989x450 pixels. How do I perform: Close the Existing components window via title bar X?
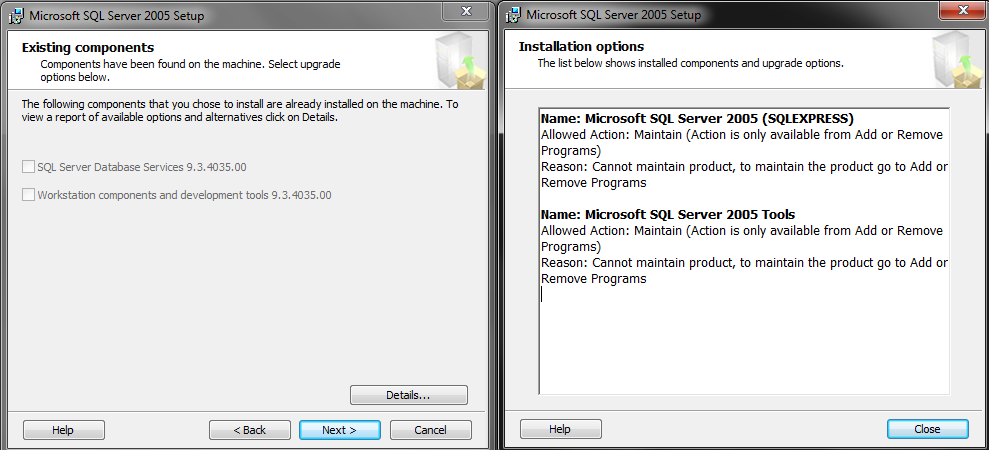click(466, 11)
